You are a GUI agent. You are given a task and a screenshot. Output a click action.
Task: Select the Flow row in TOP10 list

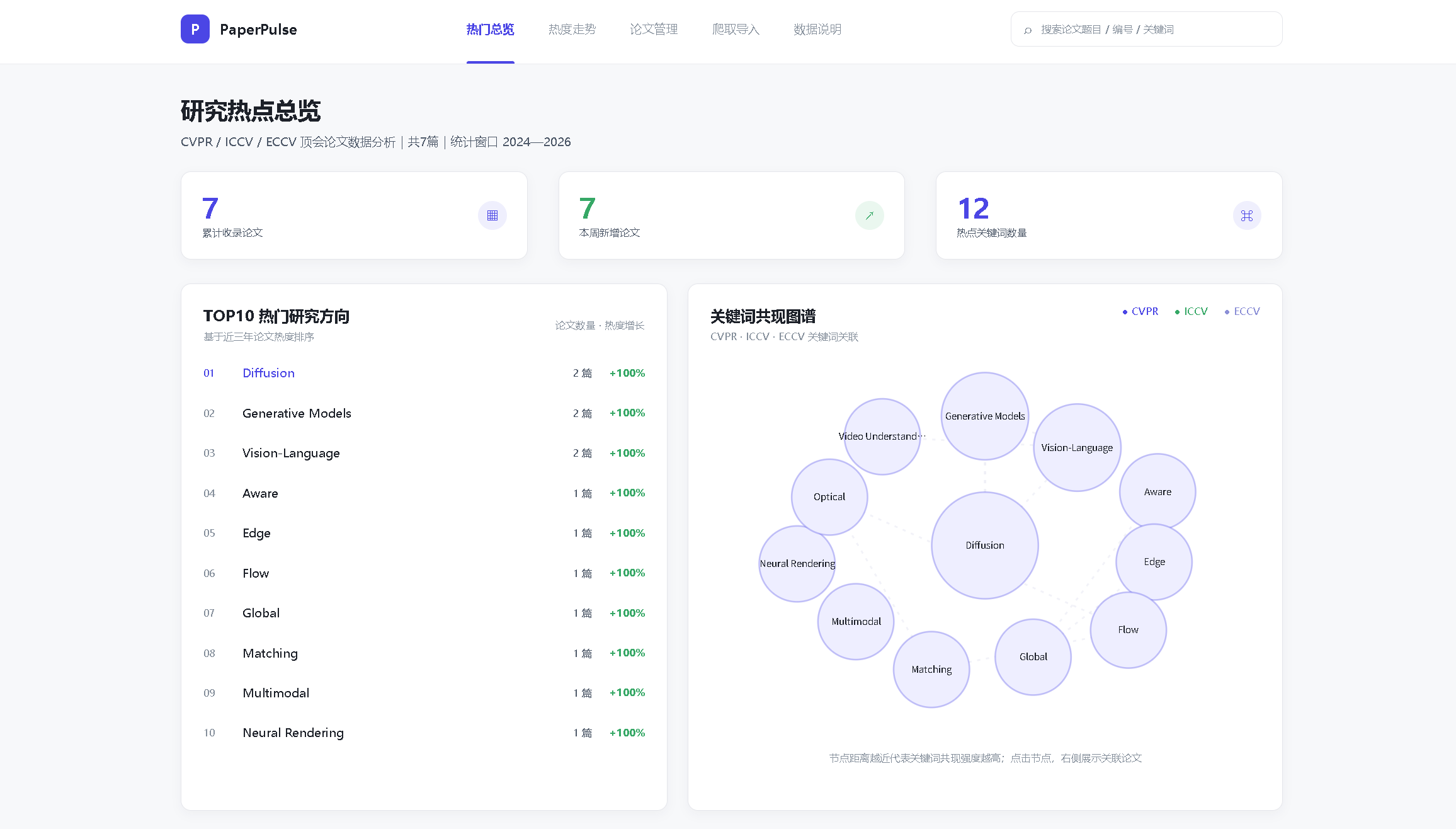tap(424, 573)
